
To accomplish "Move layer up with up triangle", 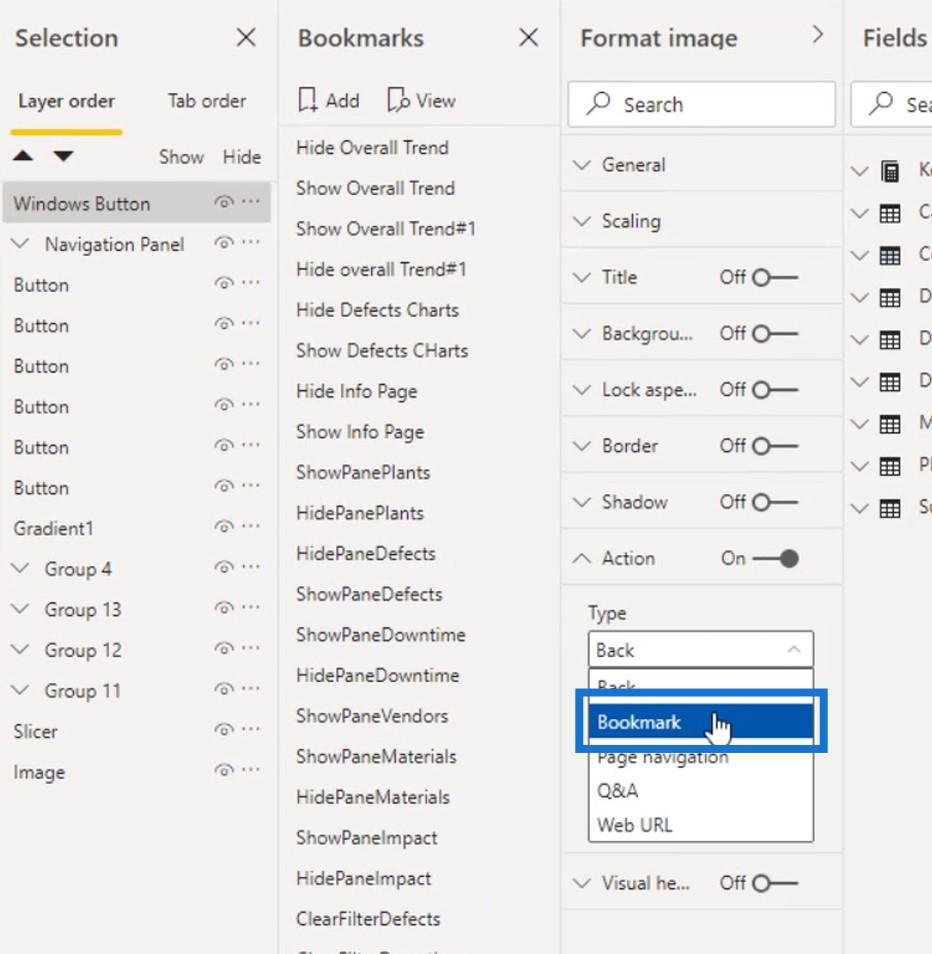I will 23,156.
